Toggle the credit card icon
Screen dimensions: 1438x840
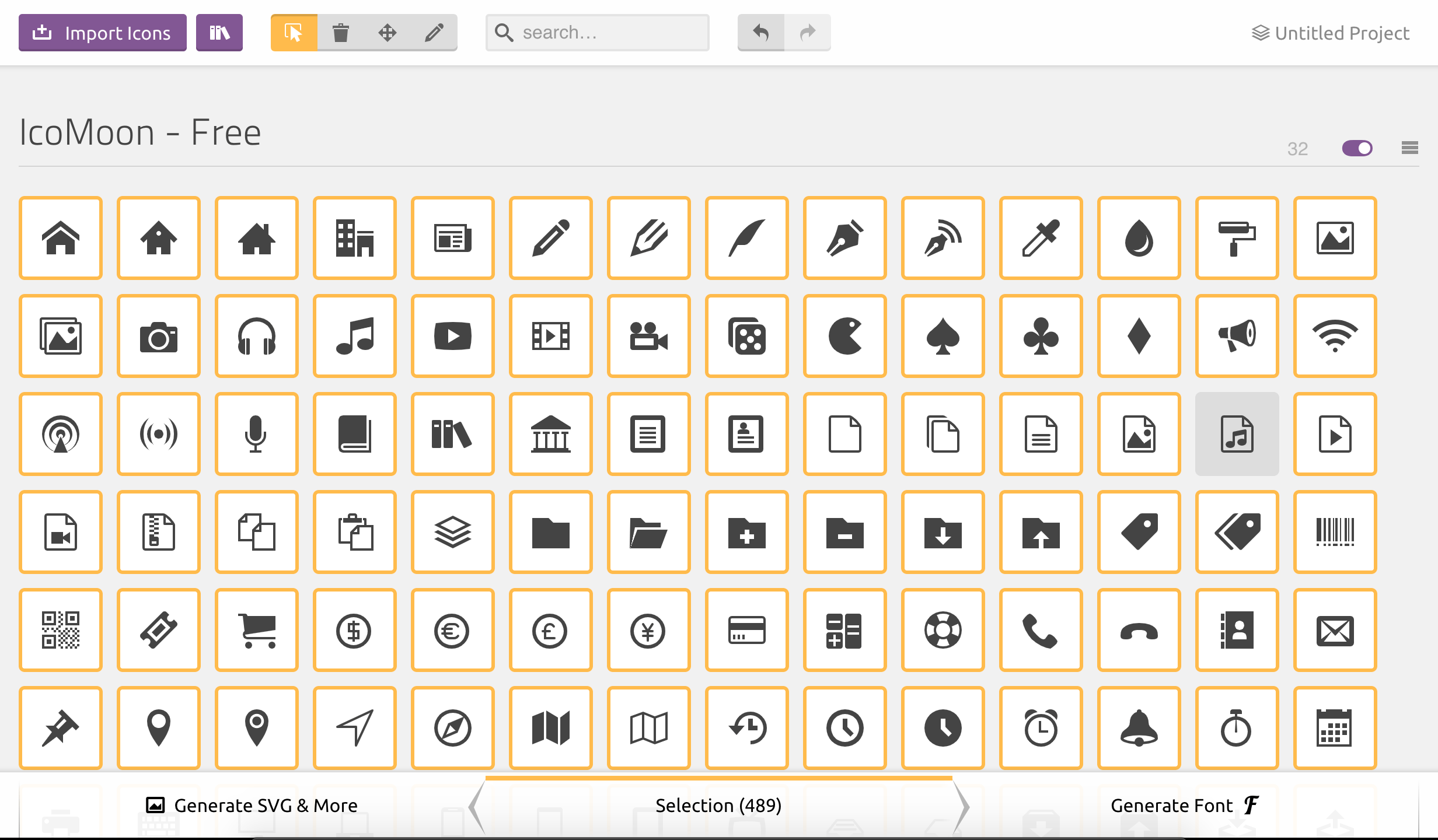click(747, 630)
